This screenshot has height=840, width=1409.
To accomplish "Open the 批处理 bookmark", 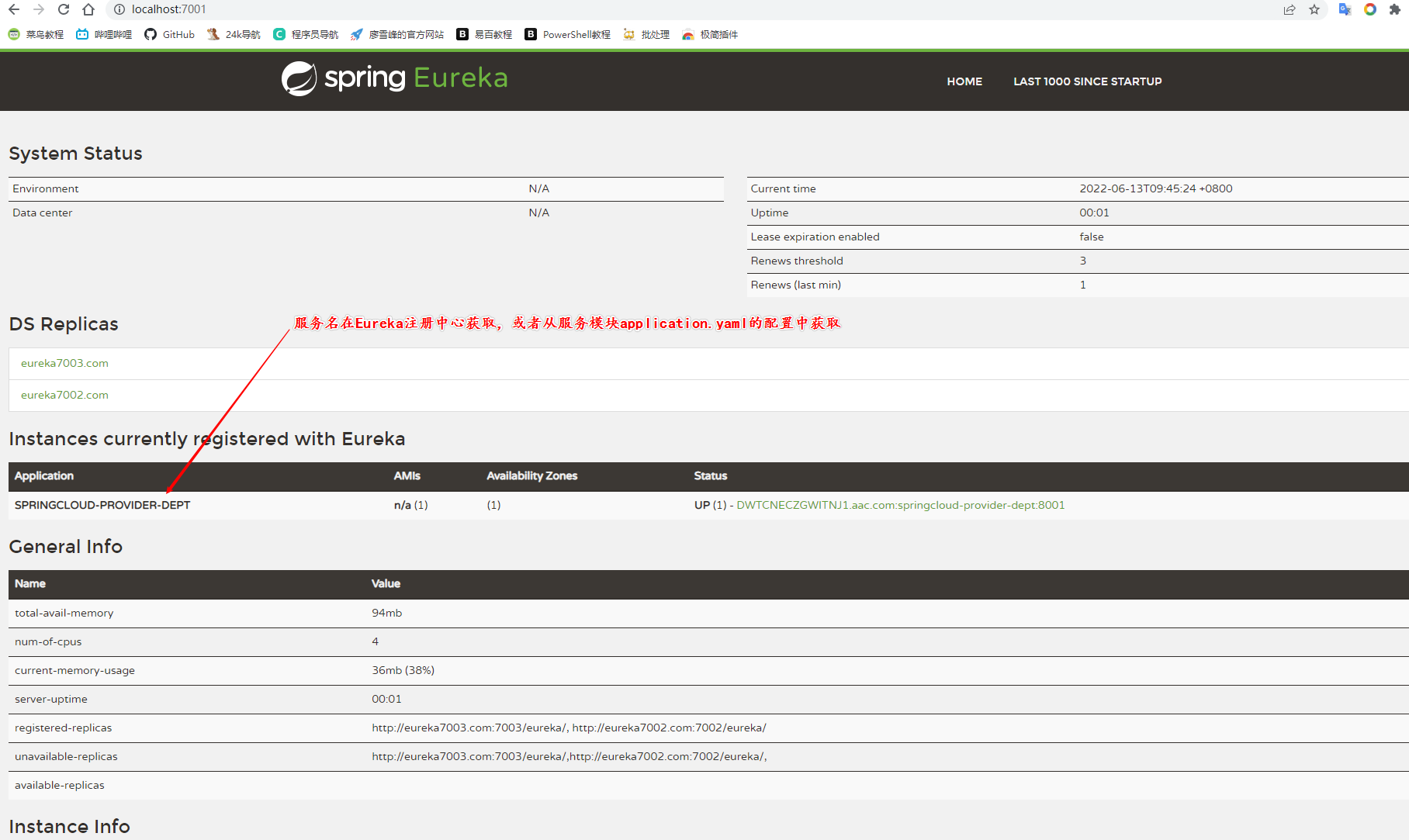I will [x=646, y=34].
